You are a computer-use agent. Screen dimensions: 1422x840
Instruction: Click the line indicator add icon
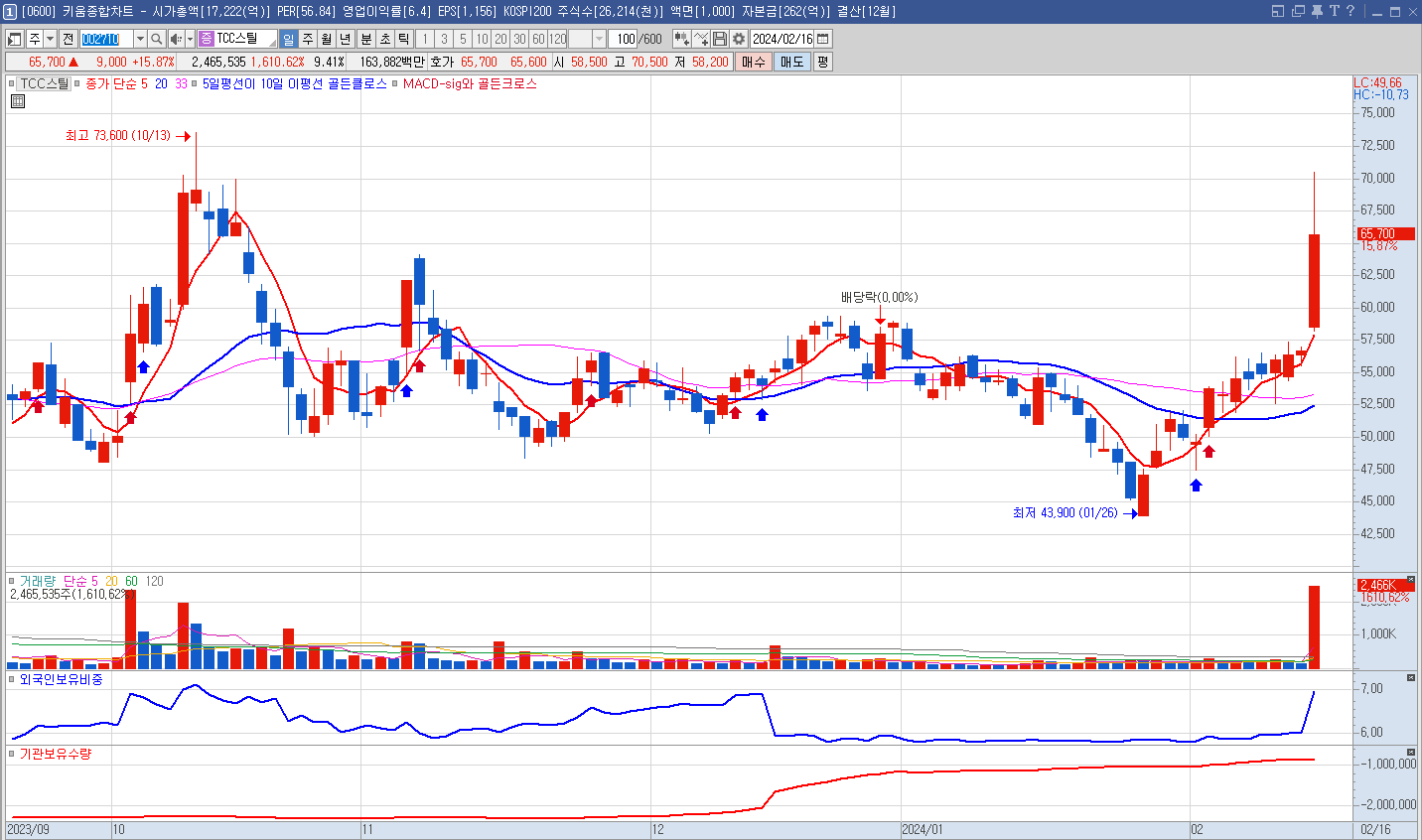[x=701, y=39]
